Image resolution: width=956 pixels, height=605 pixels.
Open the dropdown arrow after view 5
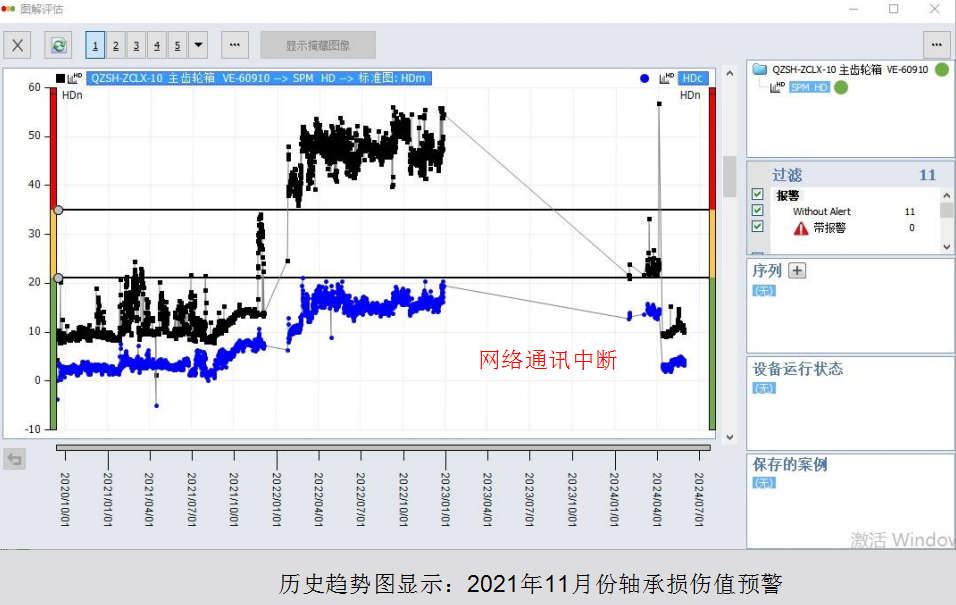point(198,45)
